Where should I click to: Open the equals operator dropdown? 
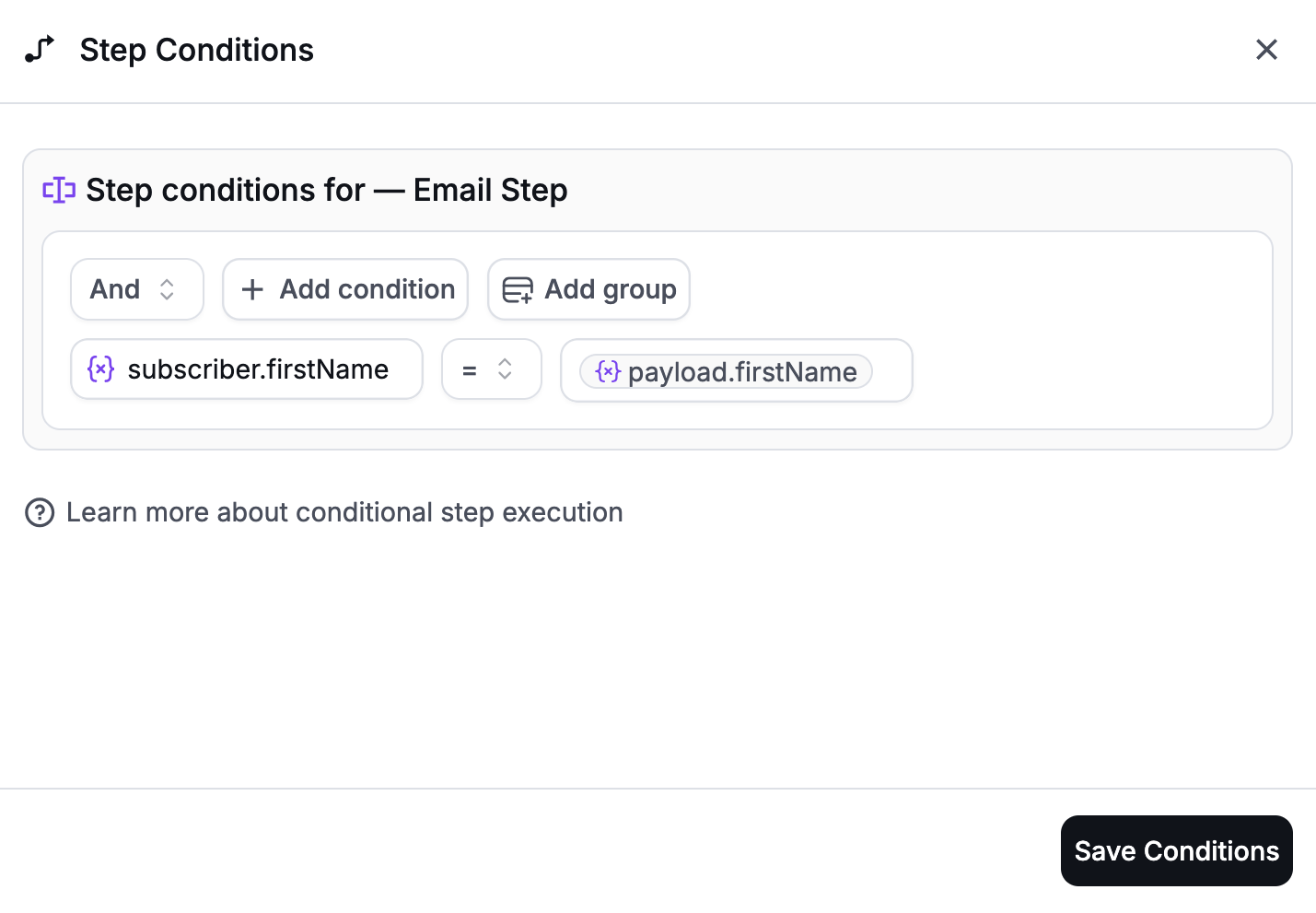(x=491, y=369)
